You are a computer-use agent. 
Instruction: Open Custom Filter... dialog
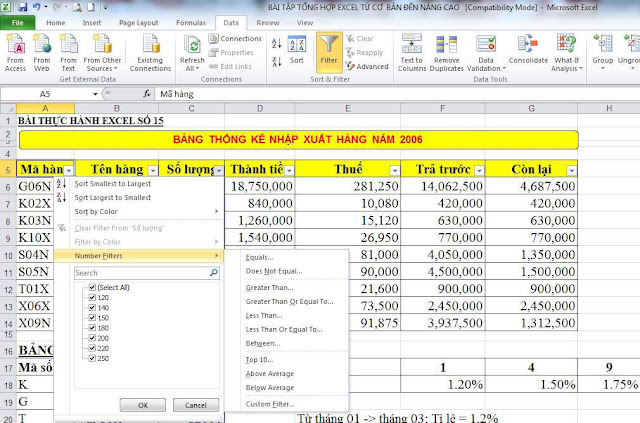coord(270,404)
